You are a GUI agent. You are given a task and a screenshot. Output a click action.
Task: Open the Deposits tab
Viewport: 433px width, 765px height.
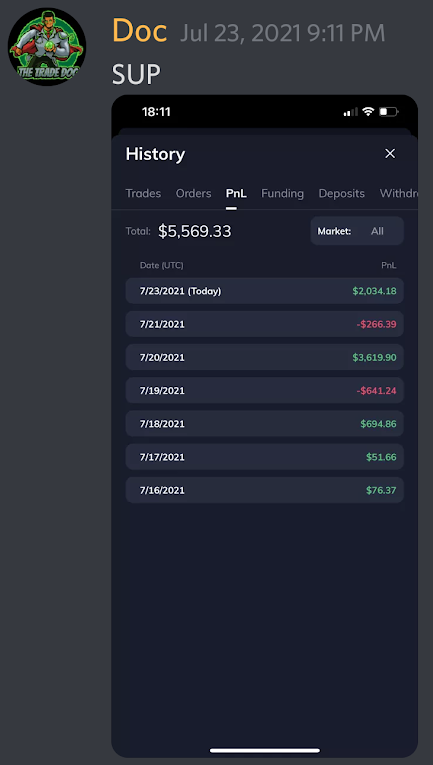click(342, 193)
